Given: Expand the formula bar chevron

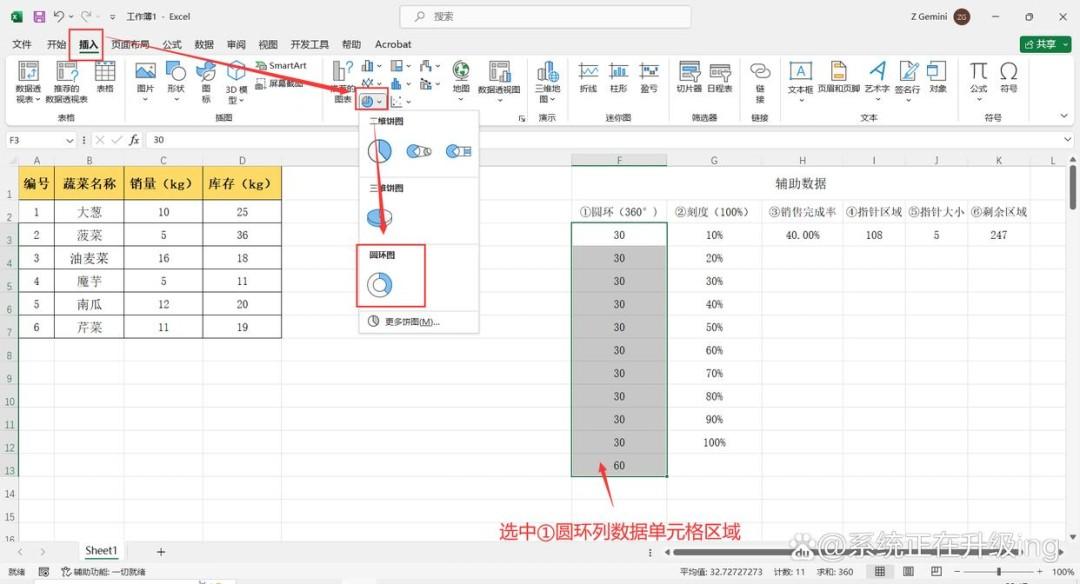Looking at the screenshot, I should click(x=1068, y=140).
